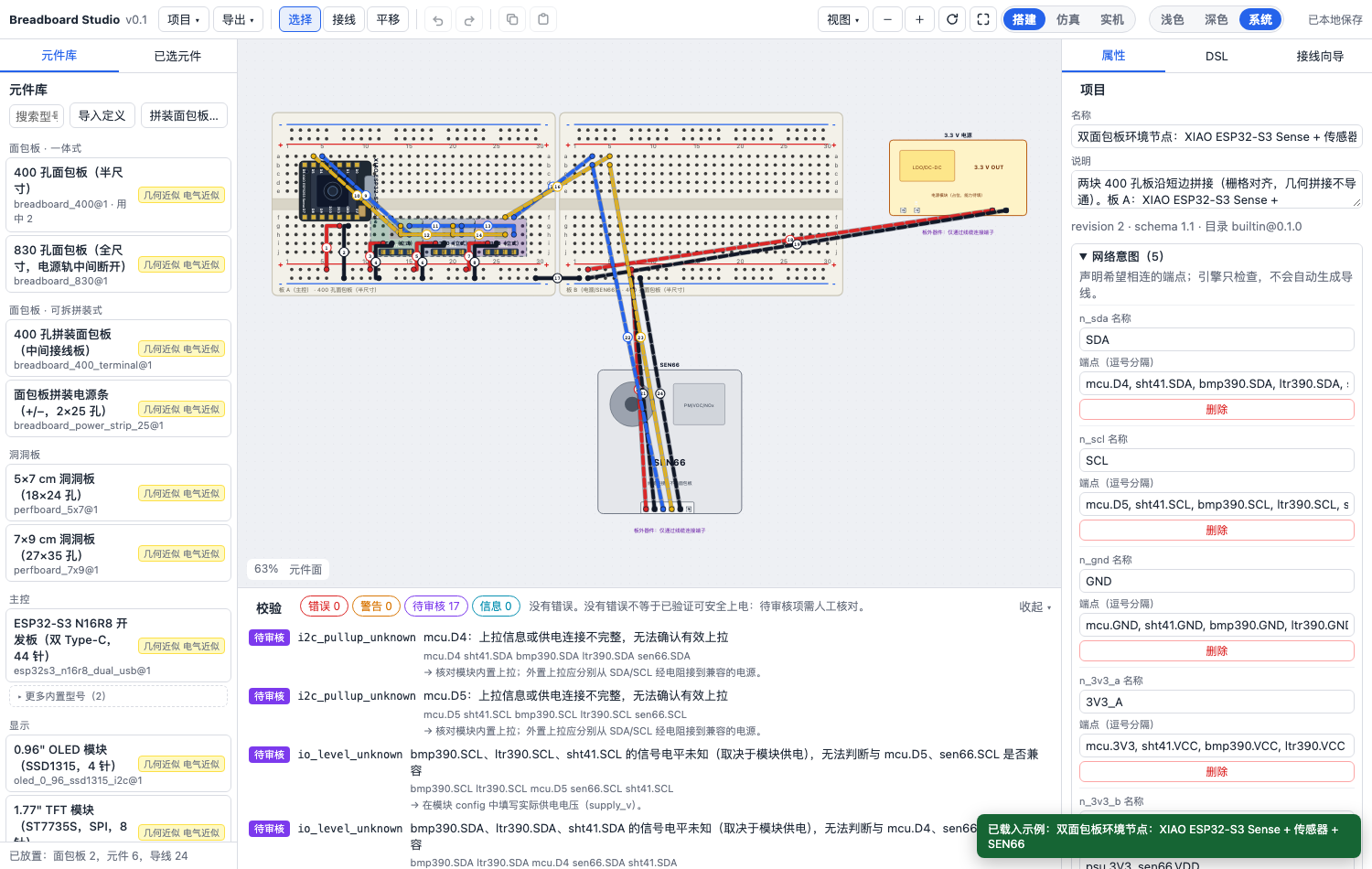The width and height of the screenshot is (1372, 869).
Task: Click 拼装面包板 button
Action: pos(184,115)
